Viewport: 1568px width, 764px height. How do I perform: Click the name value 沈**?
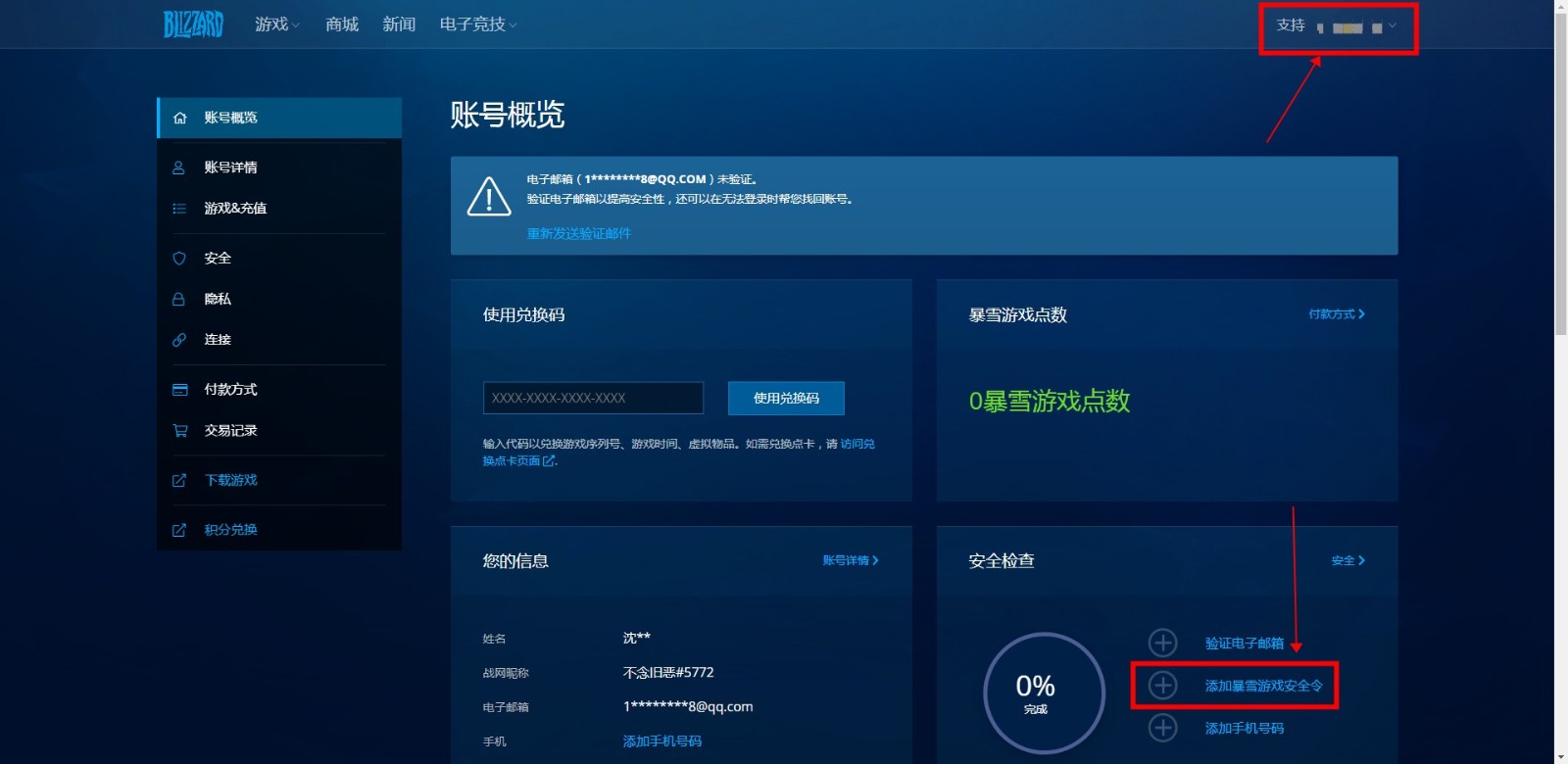coord(637,639)
